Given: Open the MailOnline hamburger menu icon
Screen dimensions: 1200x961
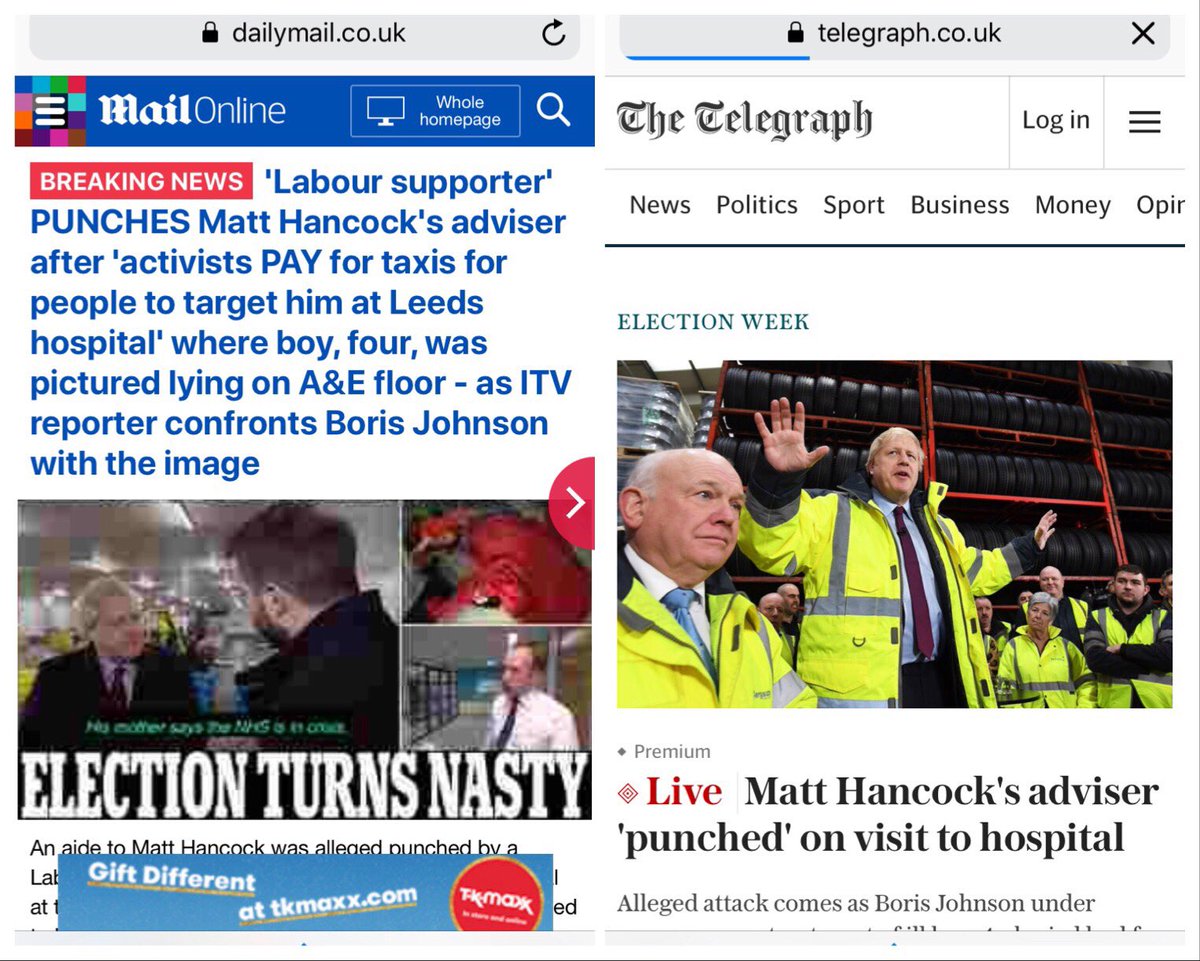Looking at the screenshot, I should point(50,110).
